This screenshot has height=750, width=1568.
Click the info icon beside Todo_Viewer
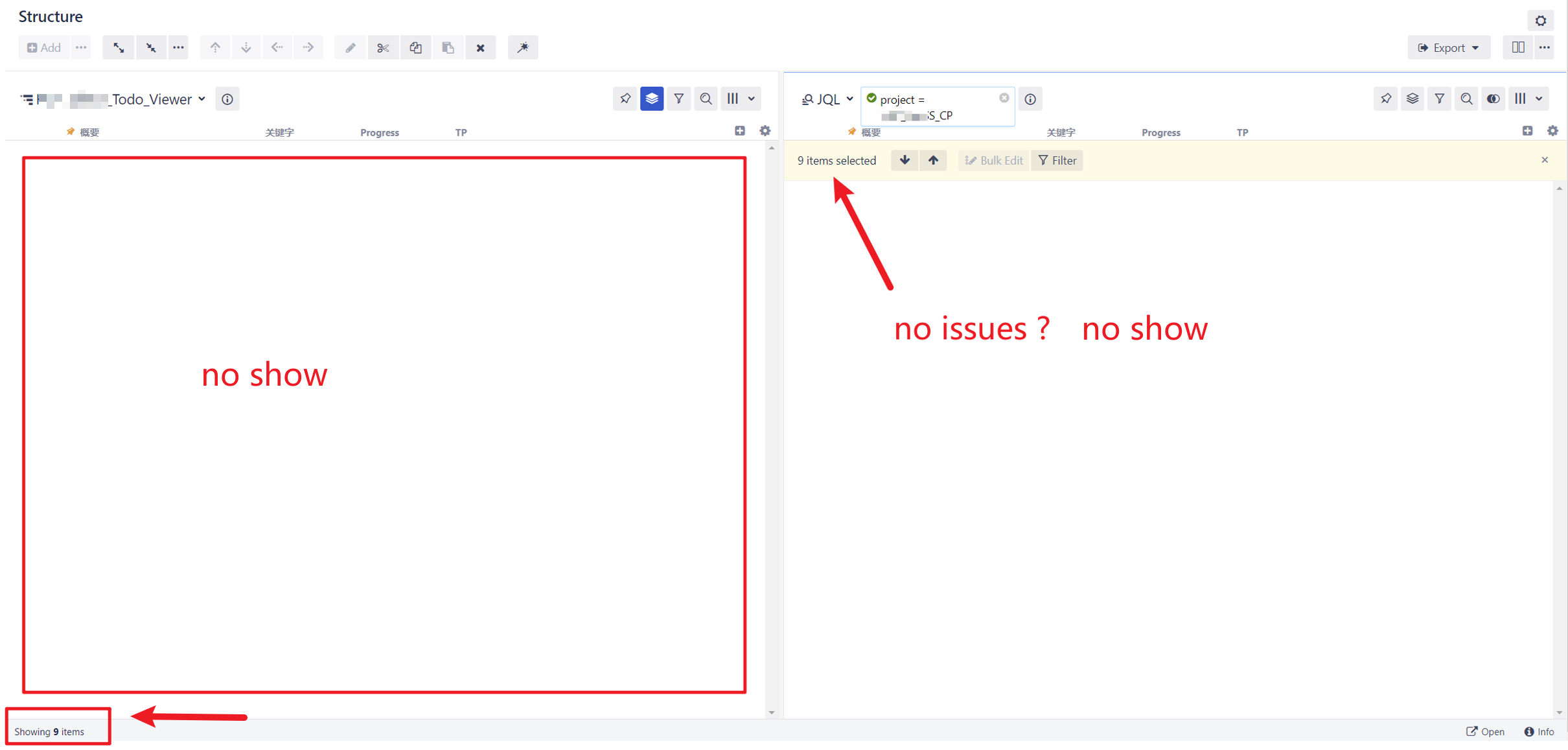pyautogui.click(x=227, y=99)
